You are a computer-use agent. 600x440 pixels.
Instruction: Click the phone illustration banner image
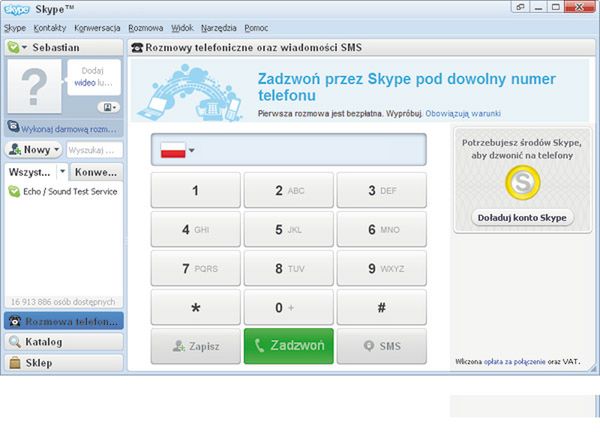[x=190, y=92]
